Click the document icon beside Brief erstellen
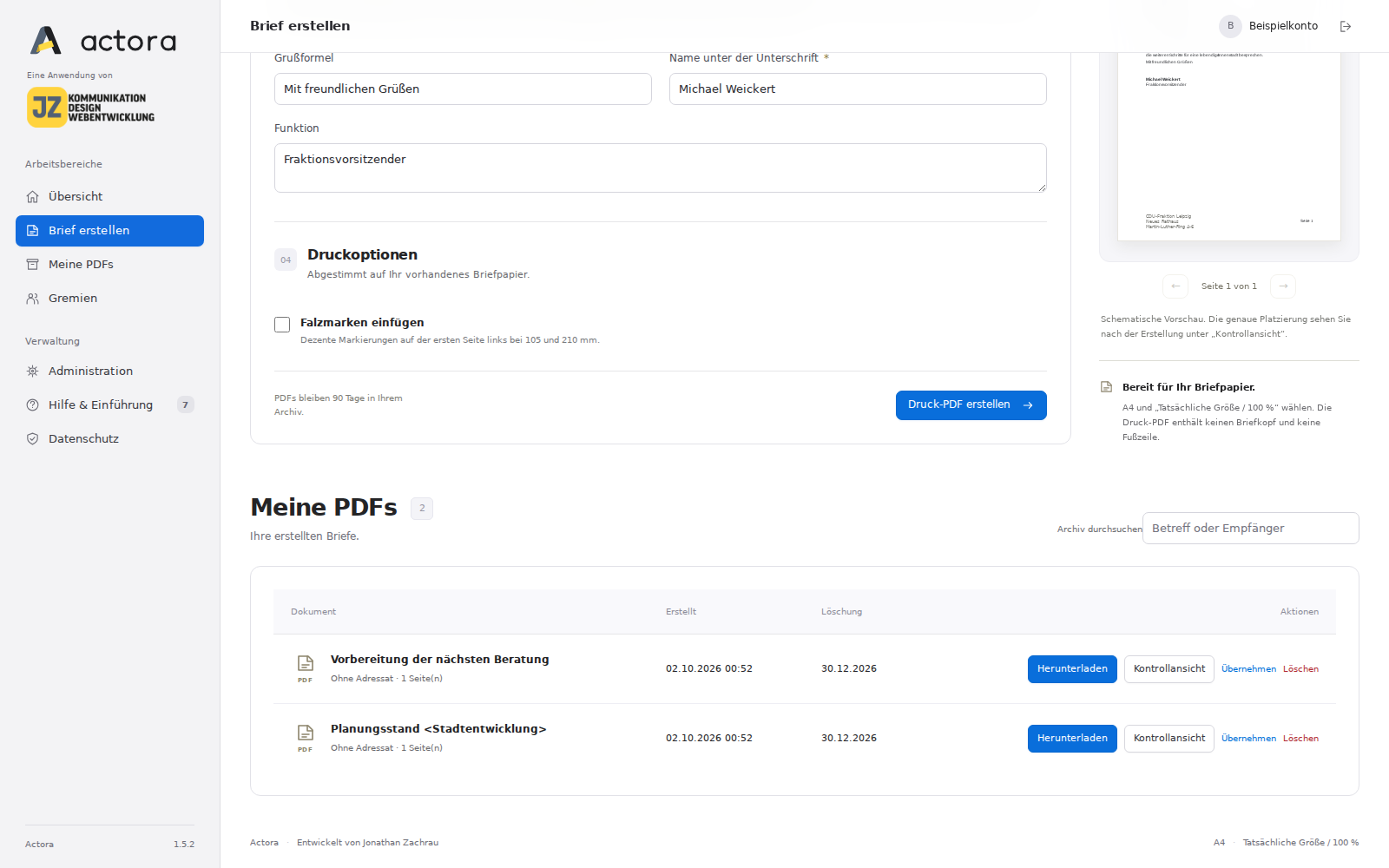The width and height of the screenshot is (1389, 868). pos(33,231)
